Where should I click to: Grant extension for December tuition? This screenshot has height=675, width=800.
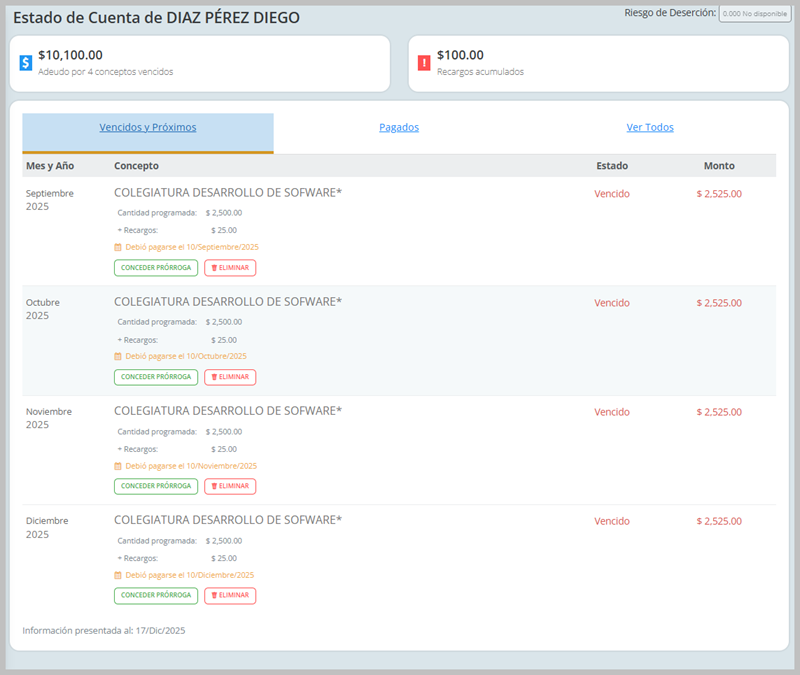(156, 595)
